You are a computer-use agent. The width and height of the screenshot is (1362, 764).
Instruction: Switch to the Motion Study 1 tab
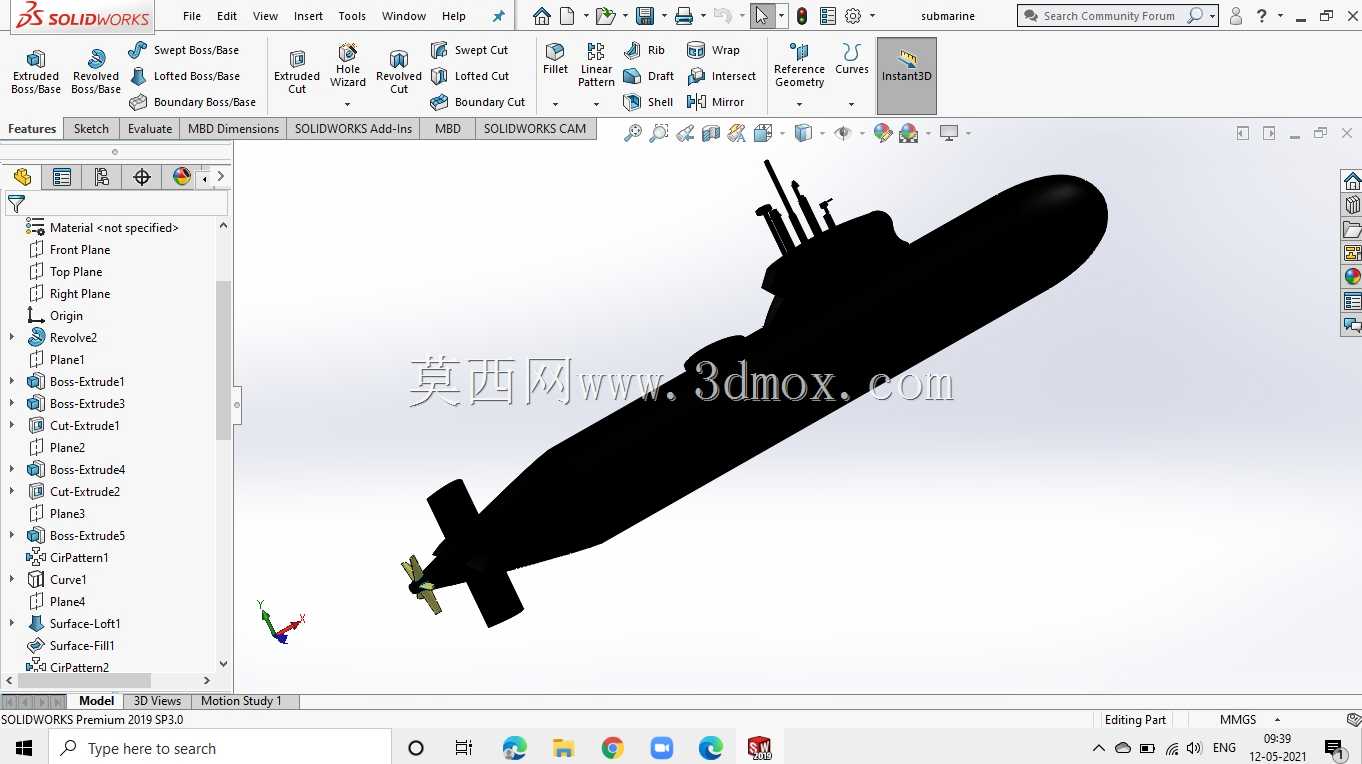tap(241, 701)
